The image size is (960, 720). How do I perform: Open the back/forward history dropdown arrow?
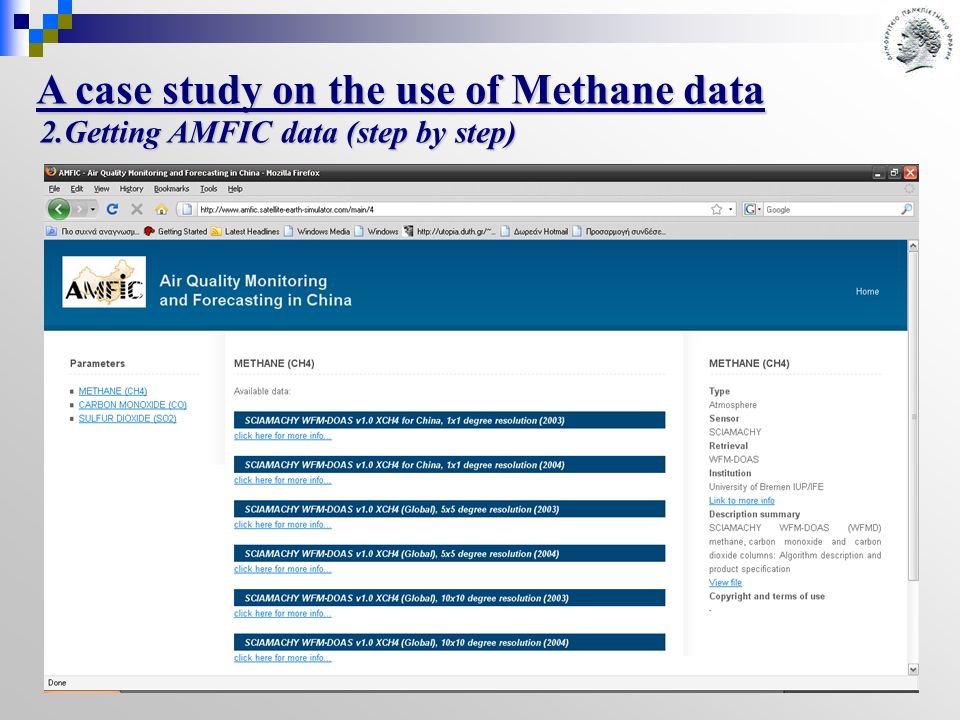pyautogui.click(x=92, y=209)
